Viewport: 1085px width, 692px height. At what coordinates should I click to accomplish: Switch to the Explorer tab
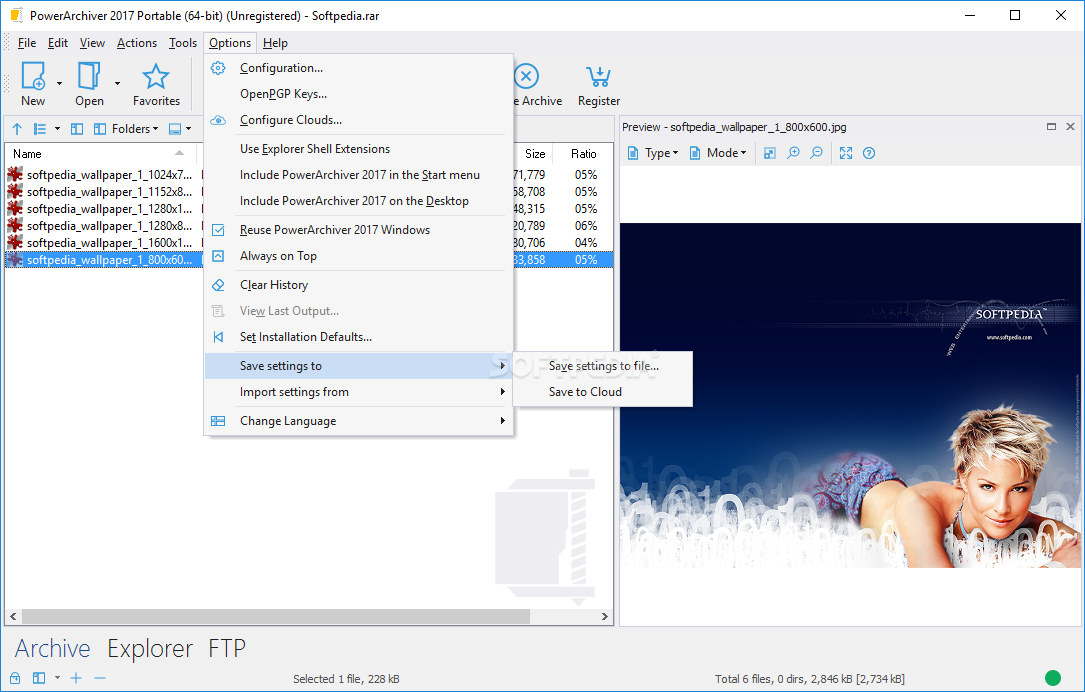[x=149, y=648]
